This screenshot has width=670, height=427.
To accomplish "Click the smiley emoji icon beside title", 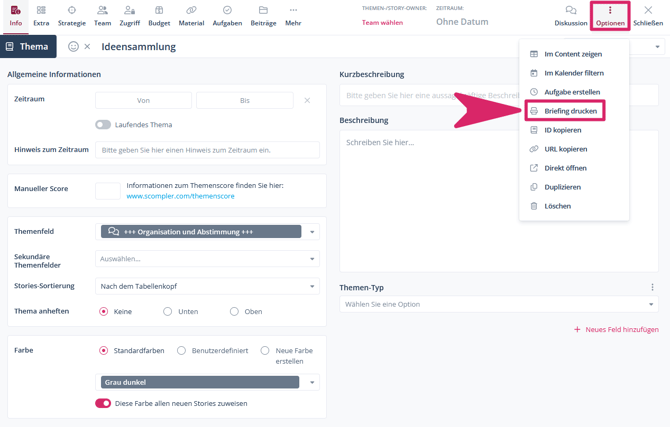I will (73, 47).
